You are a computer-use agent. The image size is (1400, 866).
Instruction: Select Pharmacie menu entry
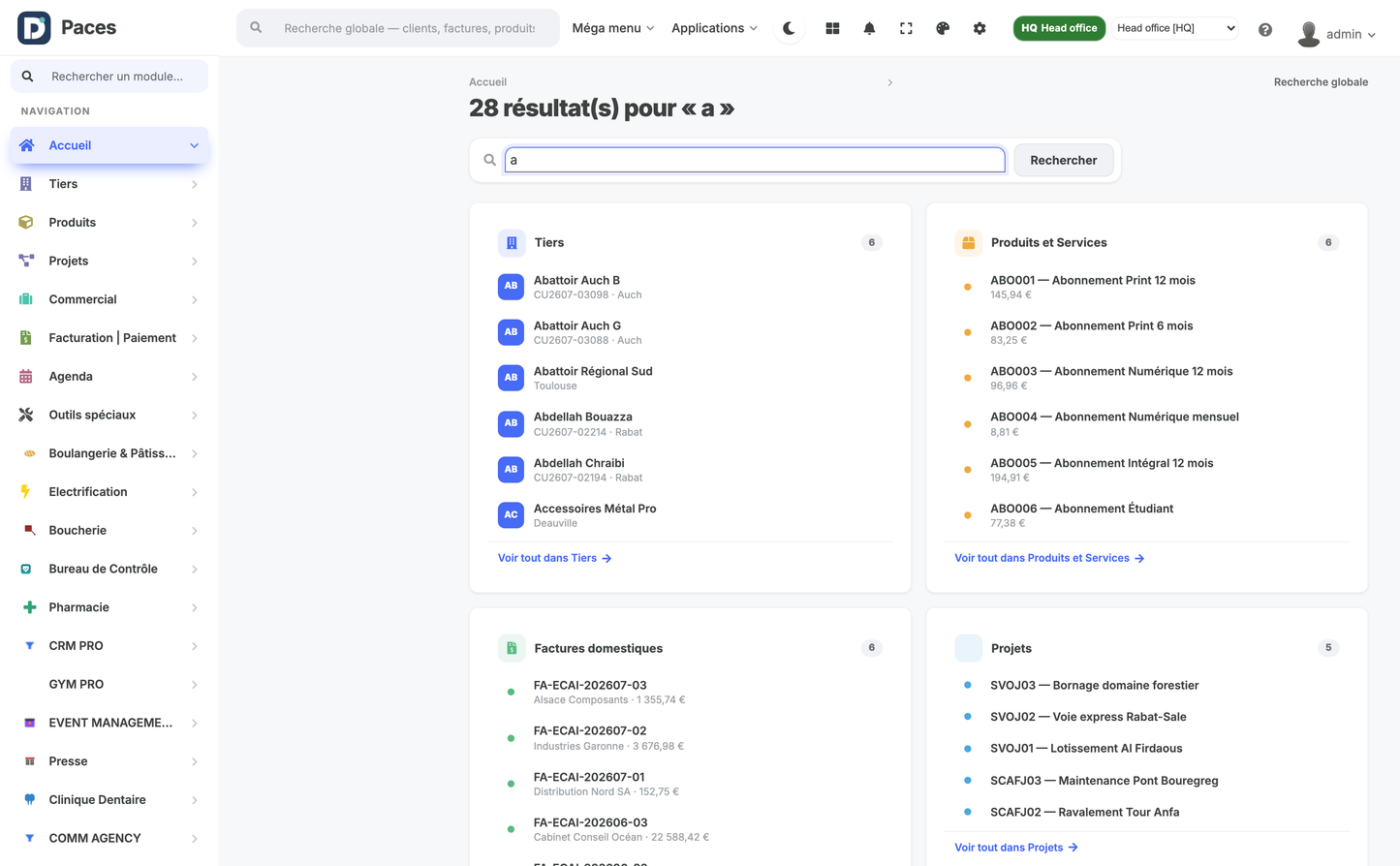109,607
